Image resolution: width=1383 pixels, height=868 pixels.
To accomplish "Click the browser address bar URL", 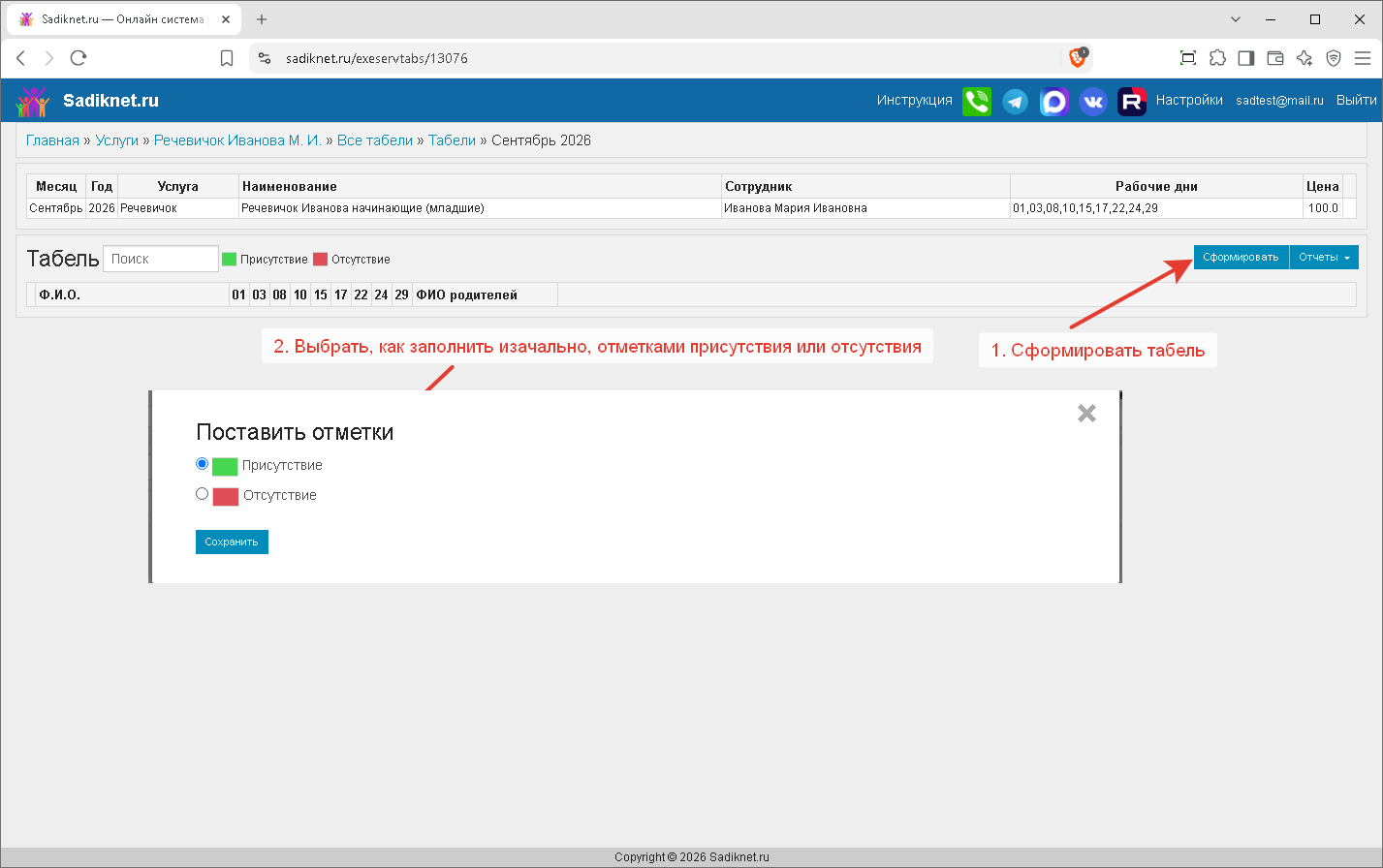I will point(377,58).
